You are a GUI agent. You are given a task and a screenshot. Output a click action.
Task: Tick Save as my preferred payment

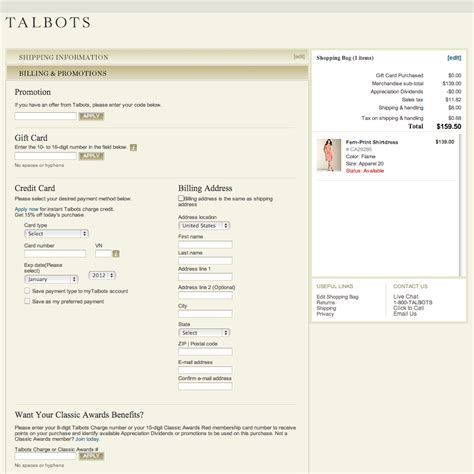(x=27, y=301)
